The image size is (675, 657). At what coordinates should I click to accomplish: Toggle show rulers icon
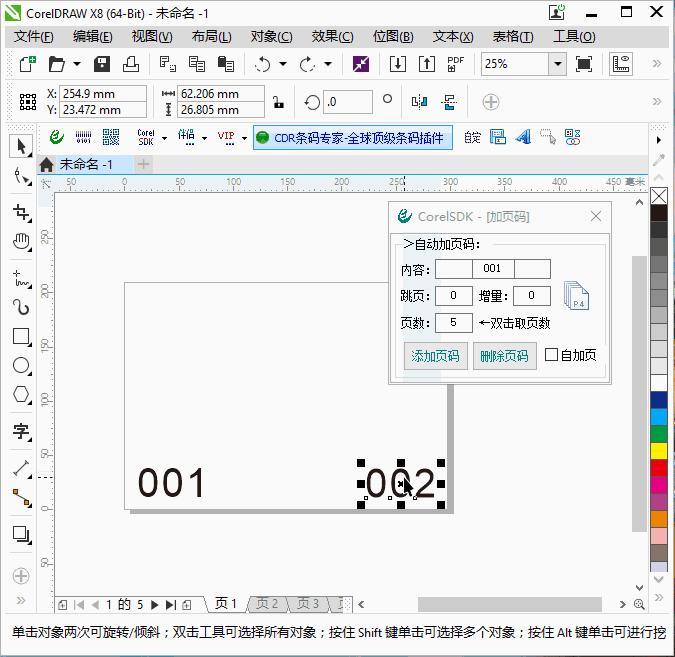pyautogui.click(x=620, y=64)
